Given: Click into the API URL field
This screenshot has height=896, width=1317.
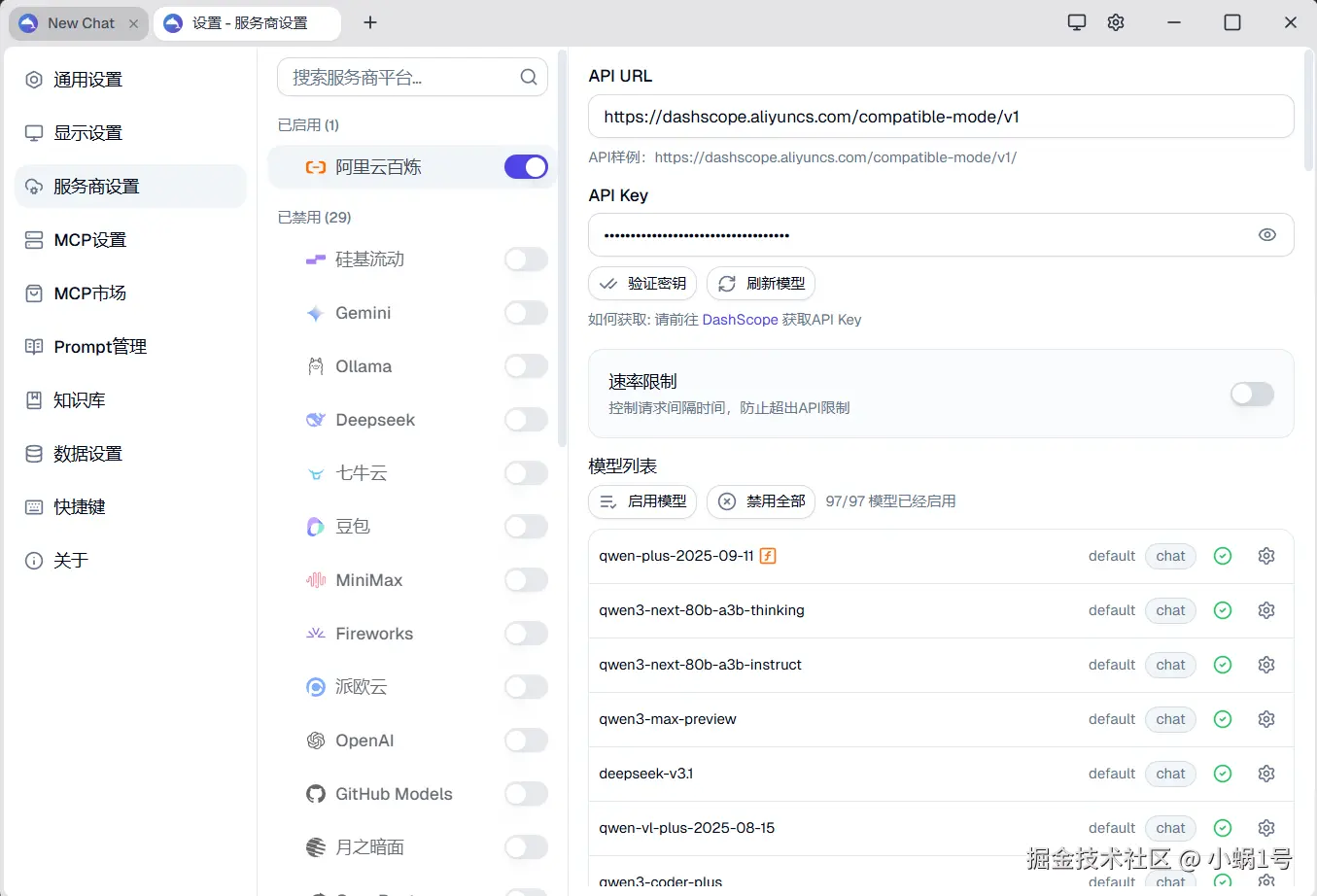Looking at the screenshot, I should click(x=941, y=117).
